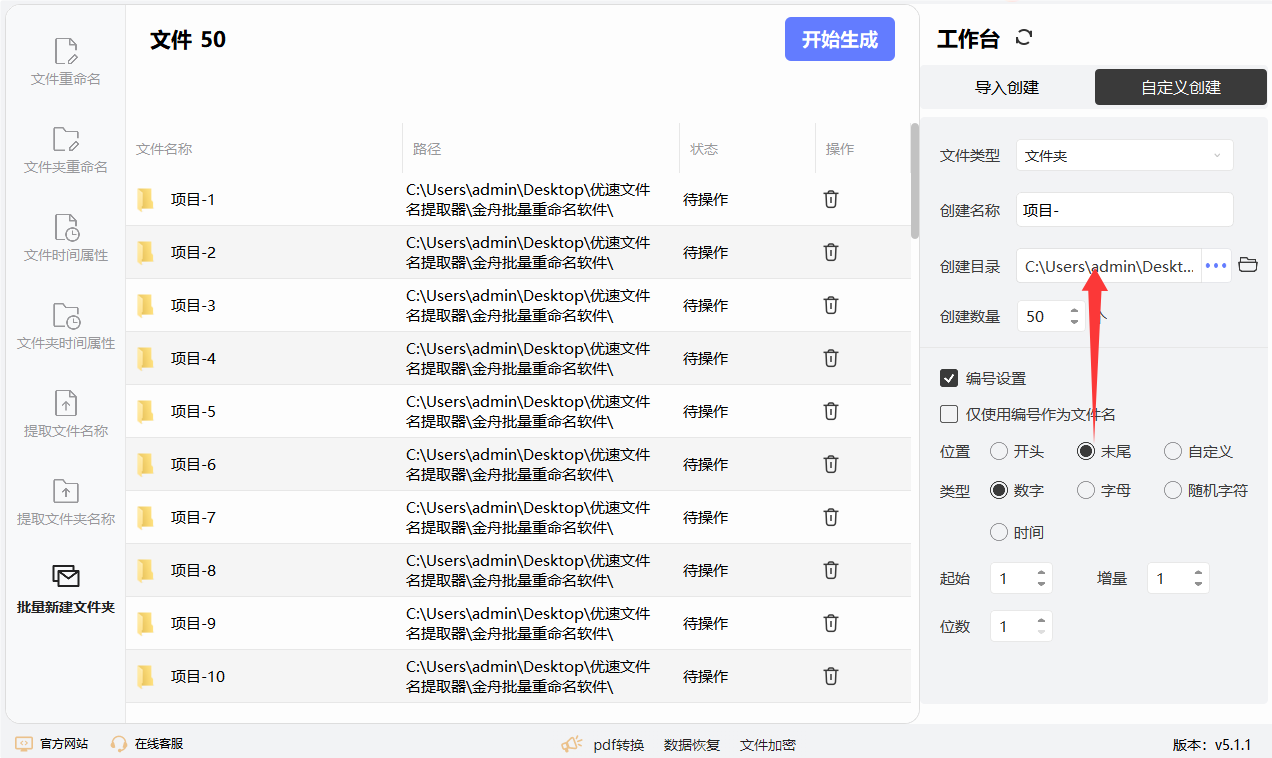Screen dimensions: 1272x758
Task: Switch to the 导入创建 tab
Action: 1007,87
